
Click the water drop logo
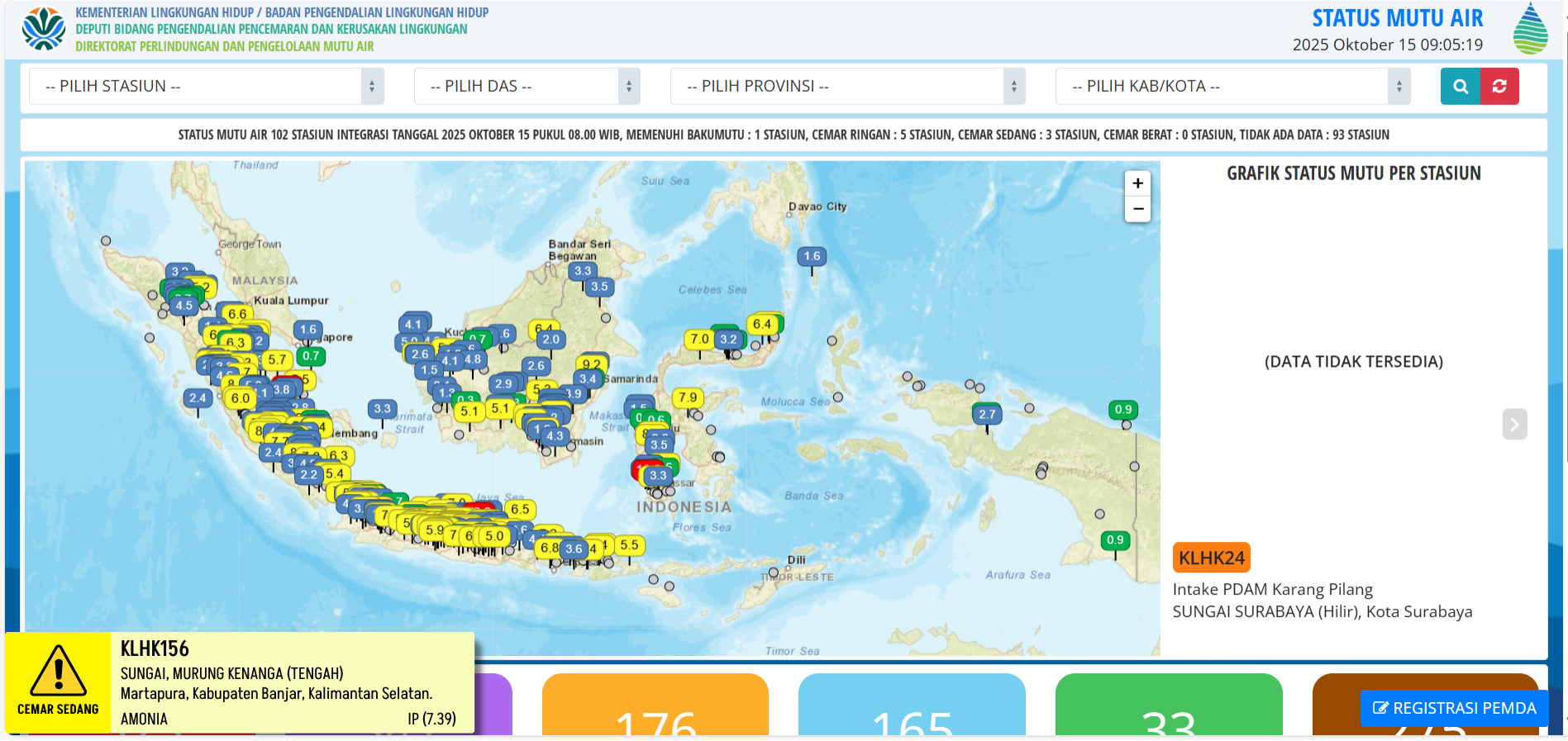click(1530, 29)
